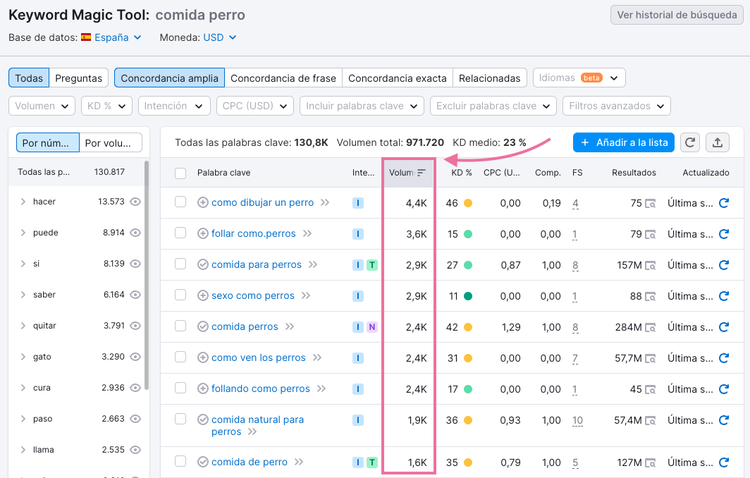Click dark green KD dot for sexo como perros

point(468,296)
